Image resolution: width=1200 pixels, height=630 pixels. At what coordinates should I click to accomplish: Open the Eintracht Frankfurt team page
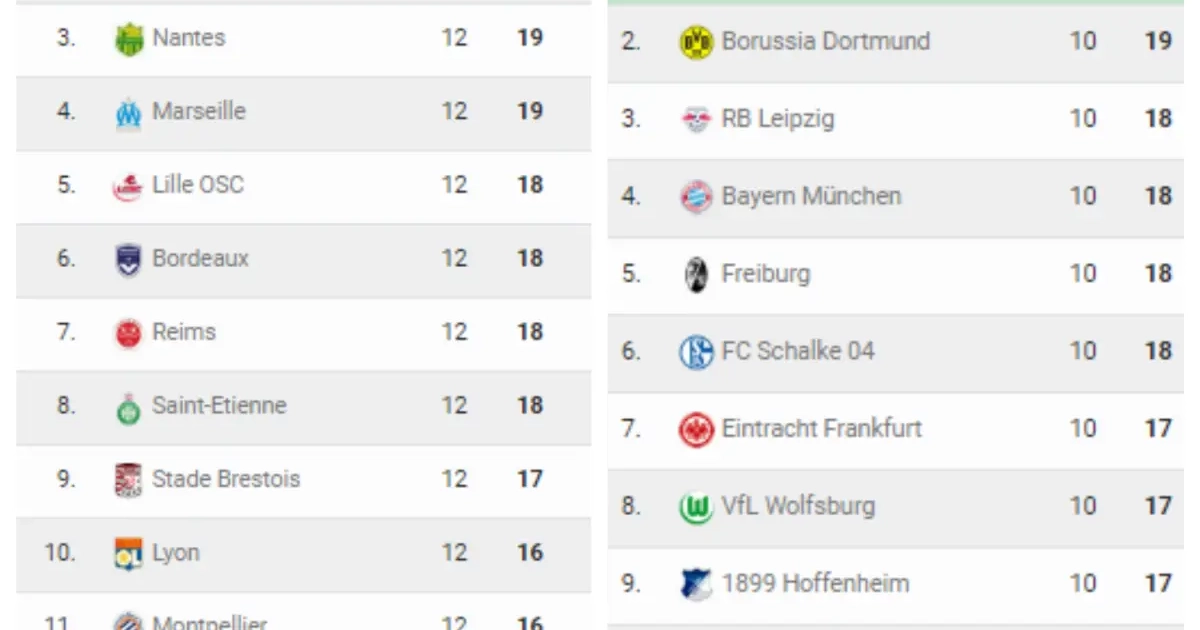point(821,429)
